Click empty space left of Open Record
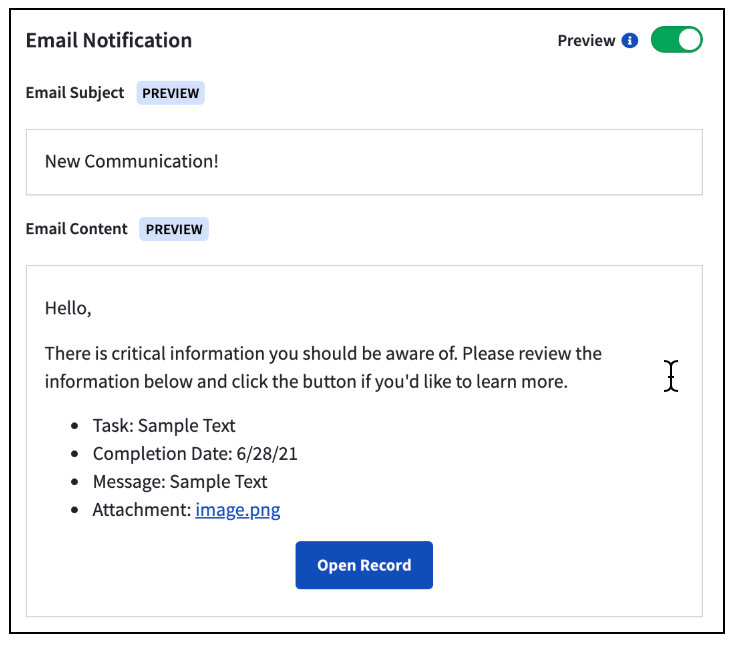The image size is (734, 646). coord(161,565)
